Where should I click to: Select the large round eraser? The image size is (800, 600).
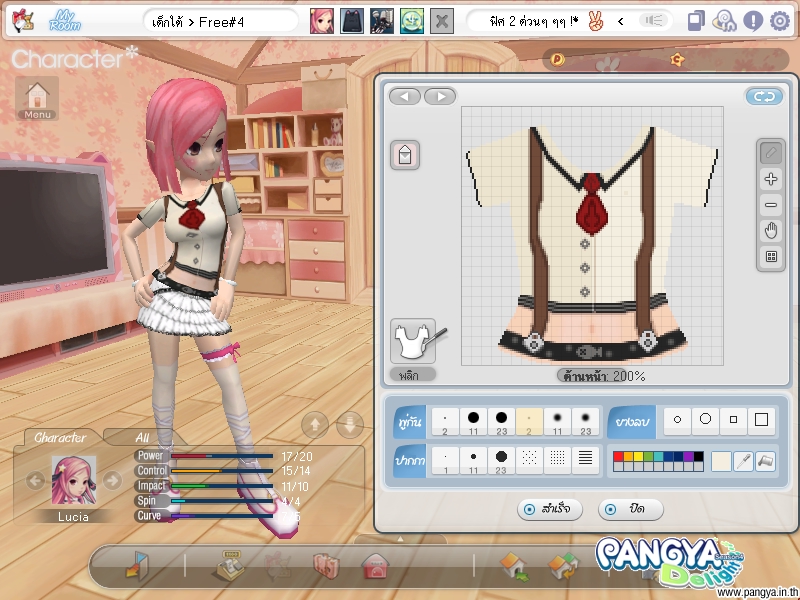(x=706, y=420)
